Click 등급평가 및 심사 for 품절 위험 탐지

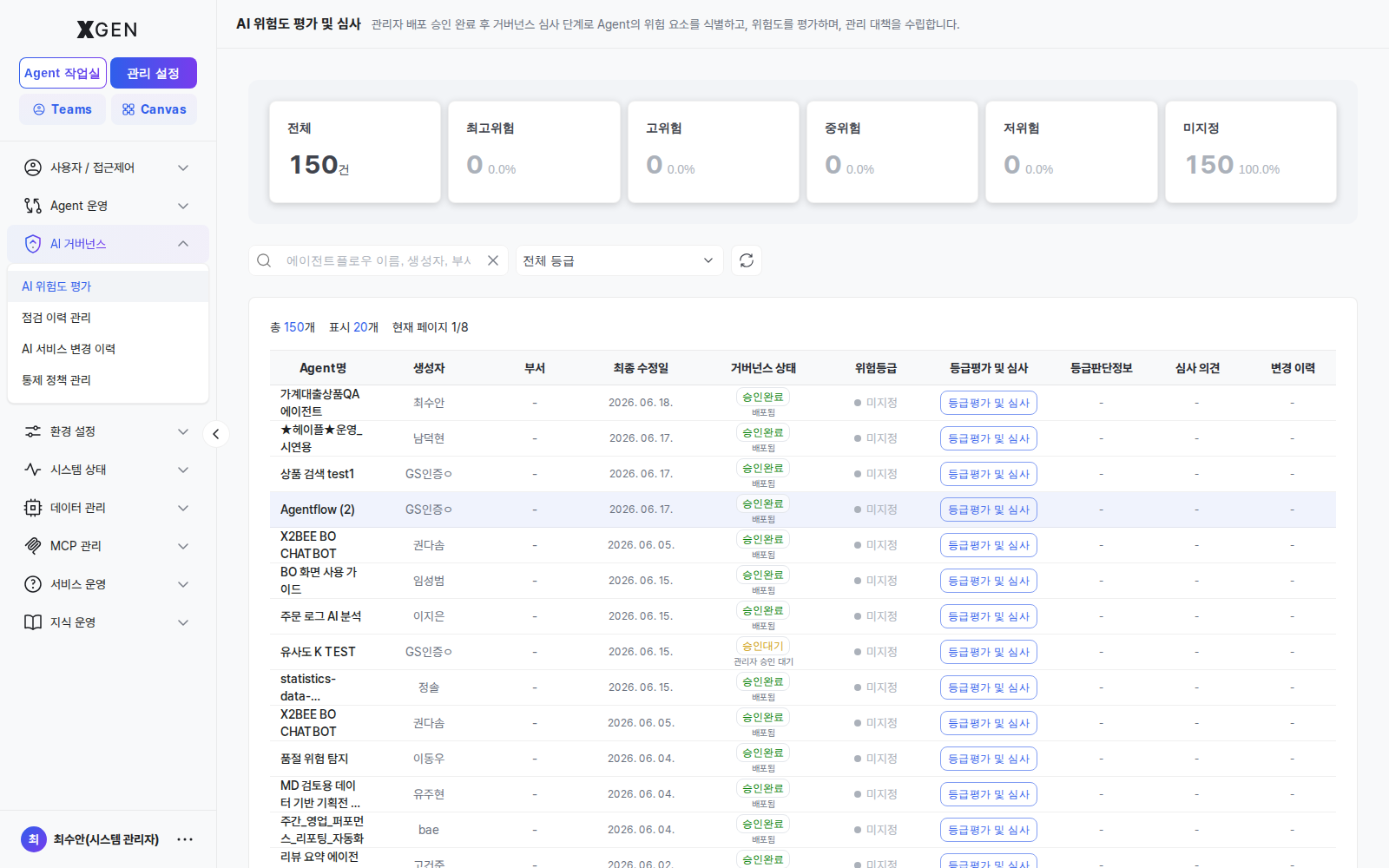click(x=989, y=759)
